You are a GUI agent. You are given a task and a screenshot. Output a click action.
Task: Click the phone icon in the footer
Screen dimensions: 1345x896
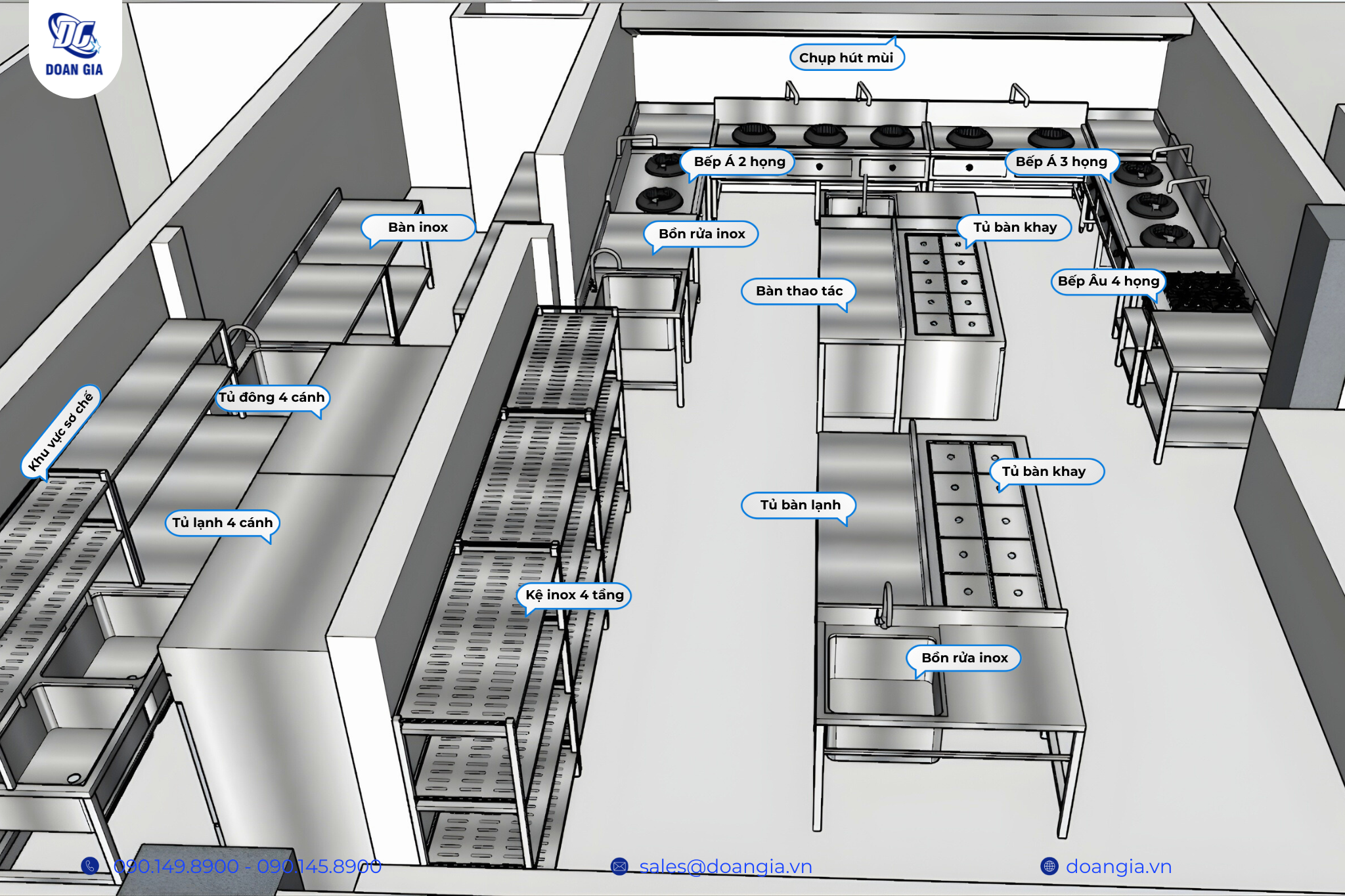click(90, 866)
